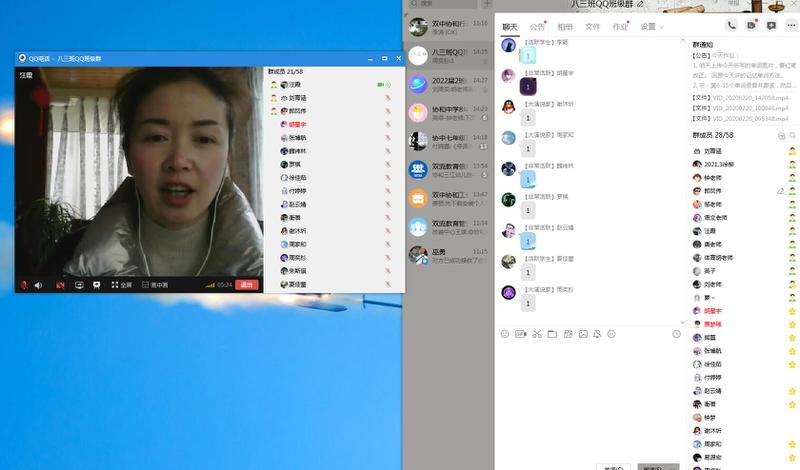Open file VID_20200220_095348.mp4 link

coord(750,118)
